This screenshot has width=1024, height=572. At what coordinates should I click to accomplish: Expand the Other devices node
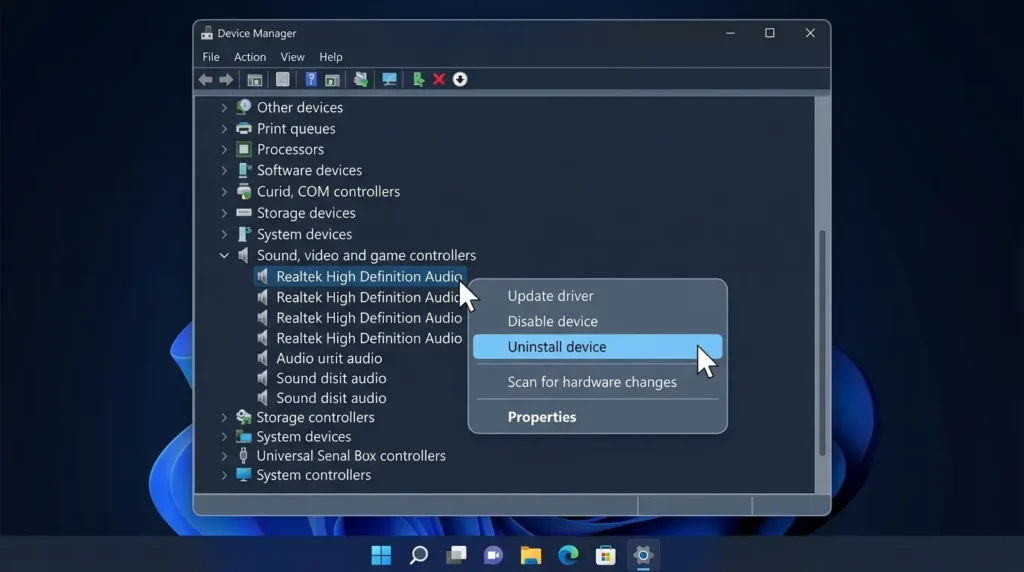tap(224, 108)
